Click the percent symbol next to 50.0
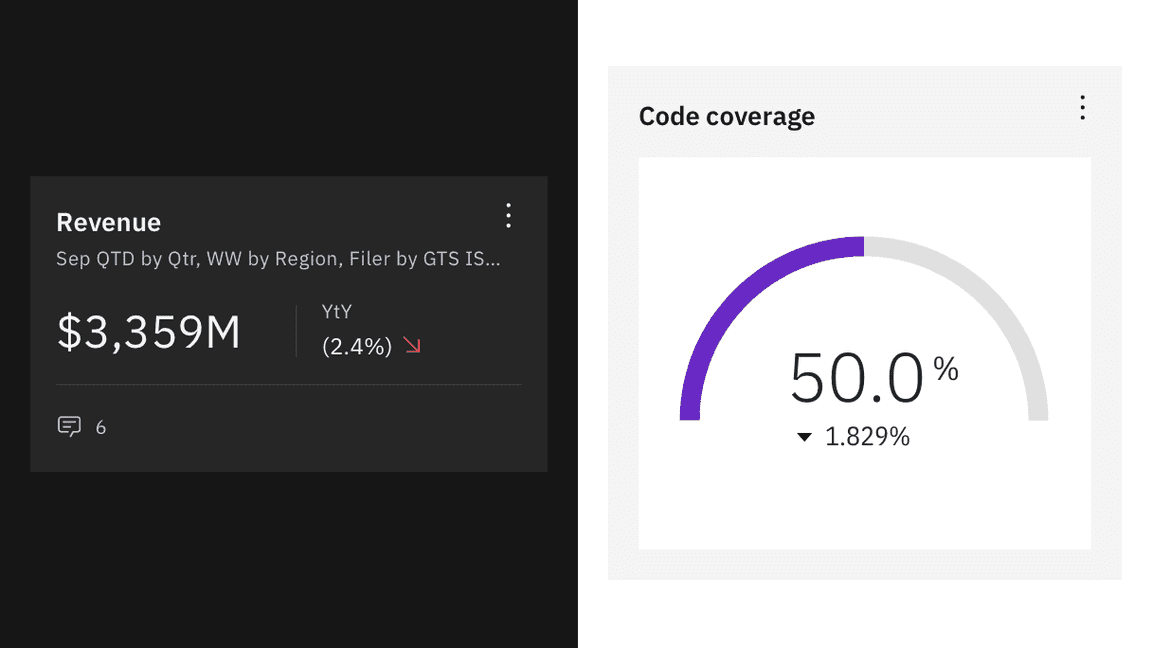Viewport: 1152px width, 648px height. [x=945, y=370]
